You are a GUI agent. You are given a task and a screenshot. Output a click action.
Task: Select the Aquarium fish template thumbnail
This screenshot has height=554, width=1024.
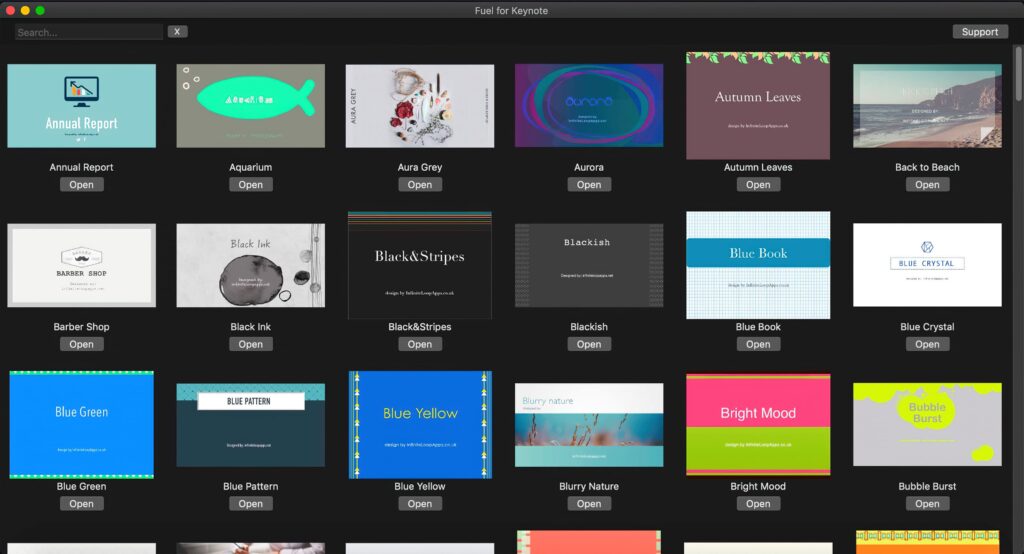[x=250, y=106]
